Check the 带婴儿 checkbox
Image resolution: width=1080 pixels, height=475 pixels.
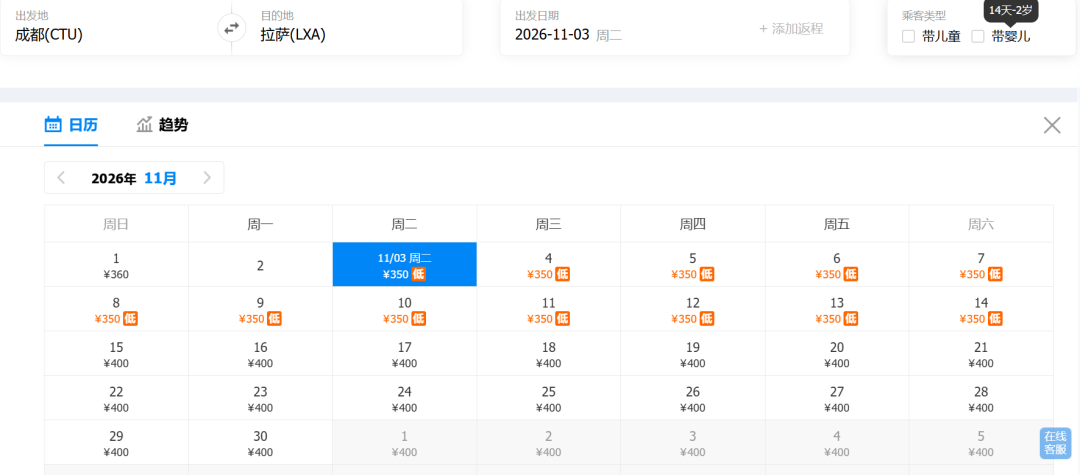coord(978,36)
